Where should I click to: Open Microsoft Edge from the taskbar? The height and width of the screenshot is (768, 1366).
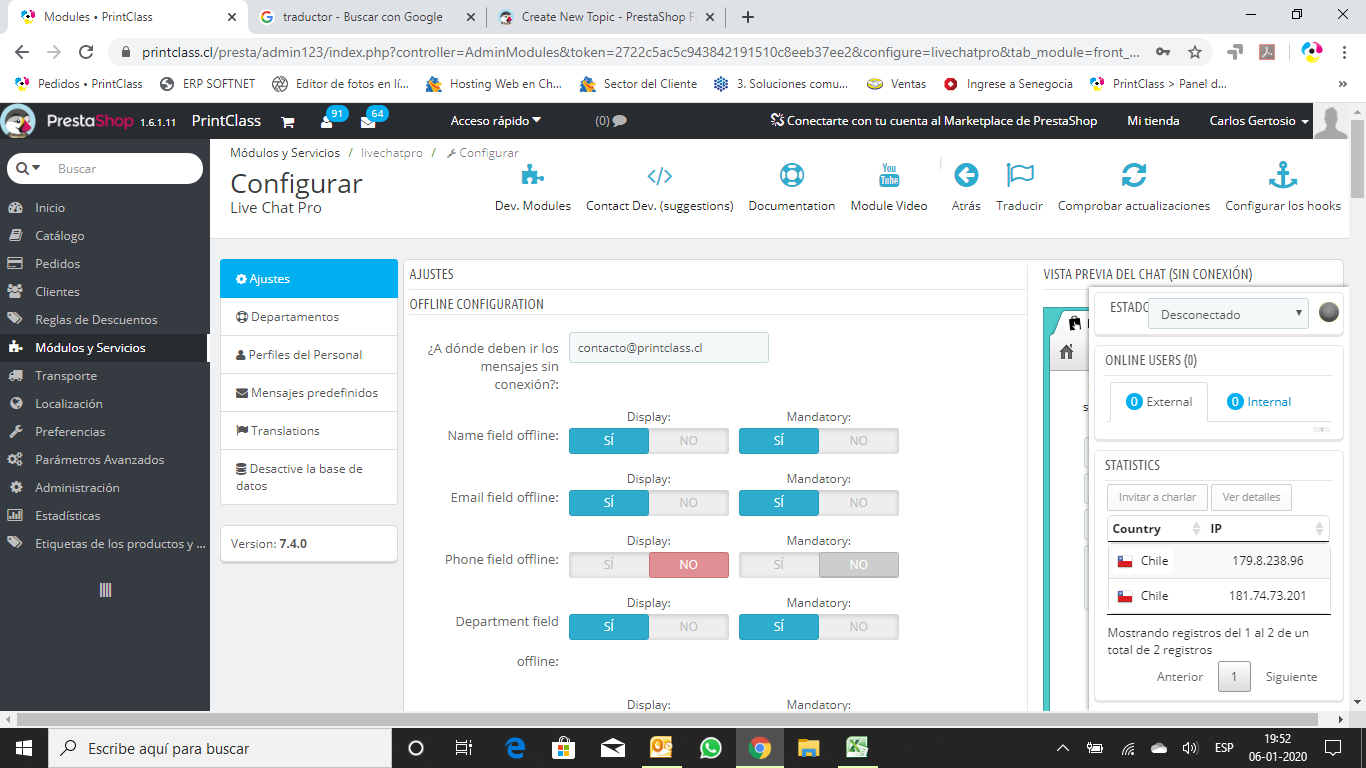[x=516, y=747]
